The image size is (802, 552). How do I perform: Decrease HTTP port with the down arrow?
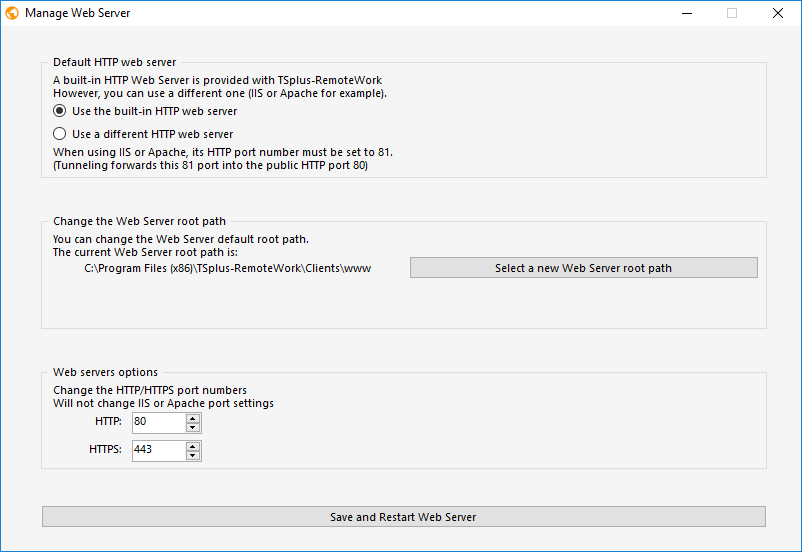192,428
